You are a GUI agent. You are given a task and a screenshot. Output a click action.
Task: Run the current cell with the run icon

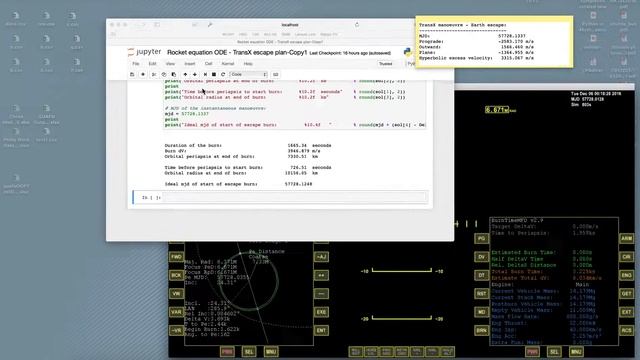[x=205, y=74]
